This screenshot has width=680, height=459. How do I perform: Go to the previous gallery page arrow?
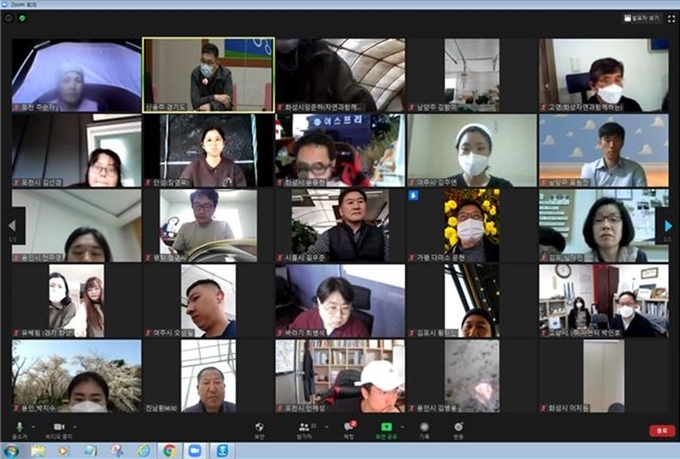point(12,226)
